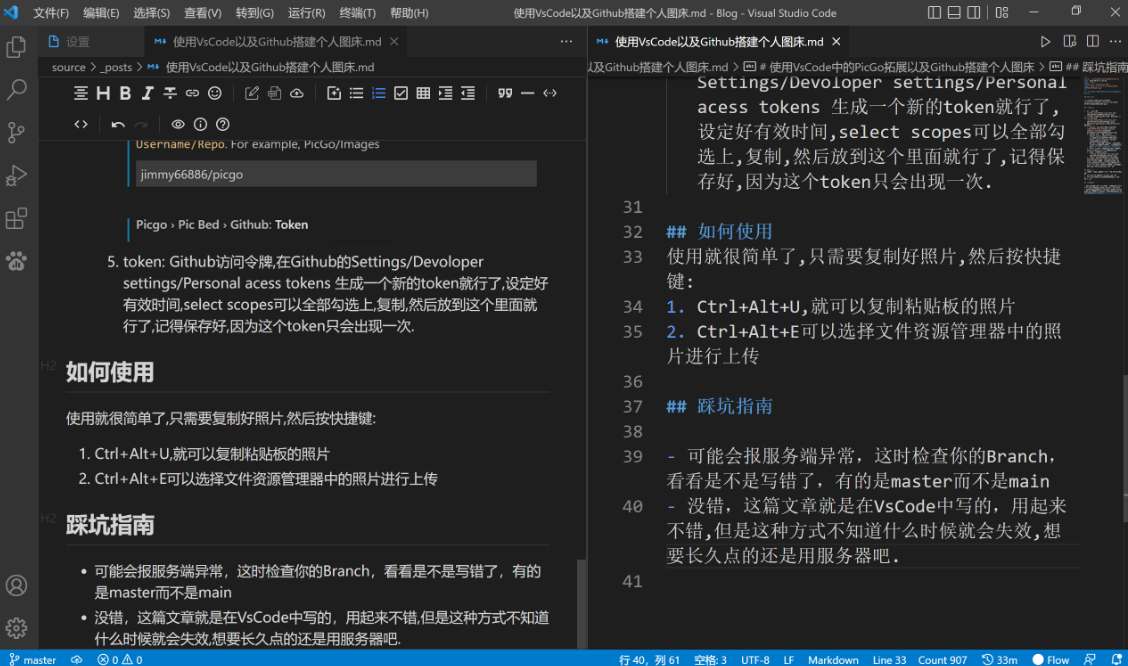Open Customize Layout options in title bar
The width and height of the screenshot is (1128, 666).
(1001, 12)
